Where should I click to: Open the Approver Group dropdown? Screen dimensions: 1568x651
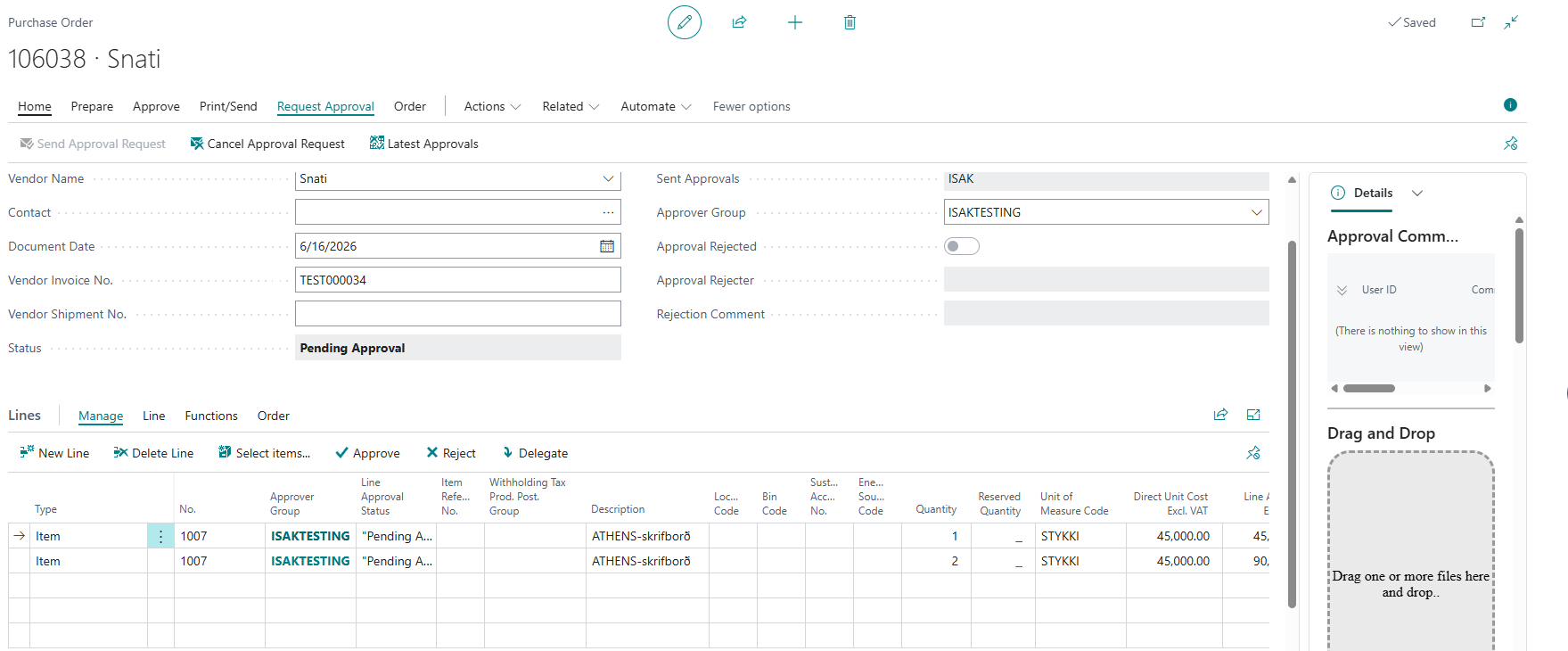(1256, 212)
